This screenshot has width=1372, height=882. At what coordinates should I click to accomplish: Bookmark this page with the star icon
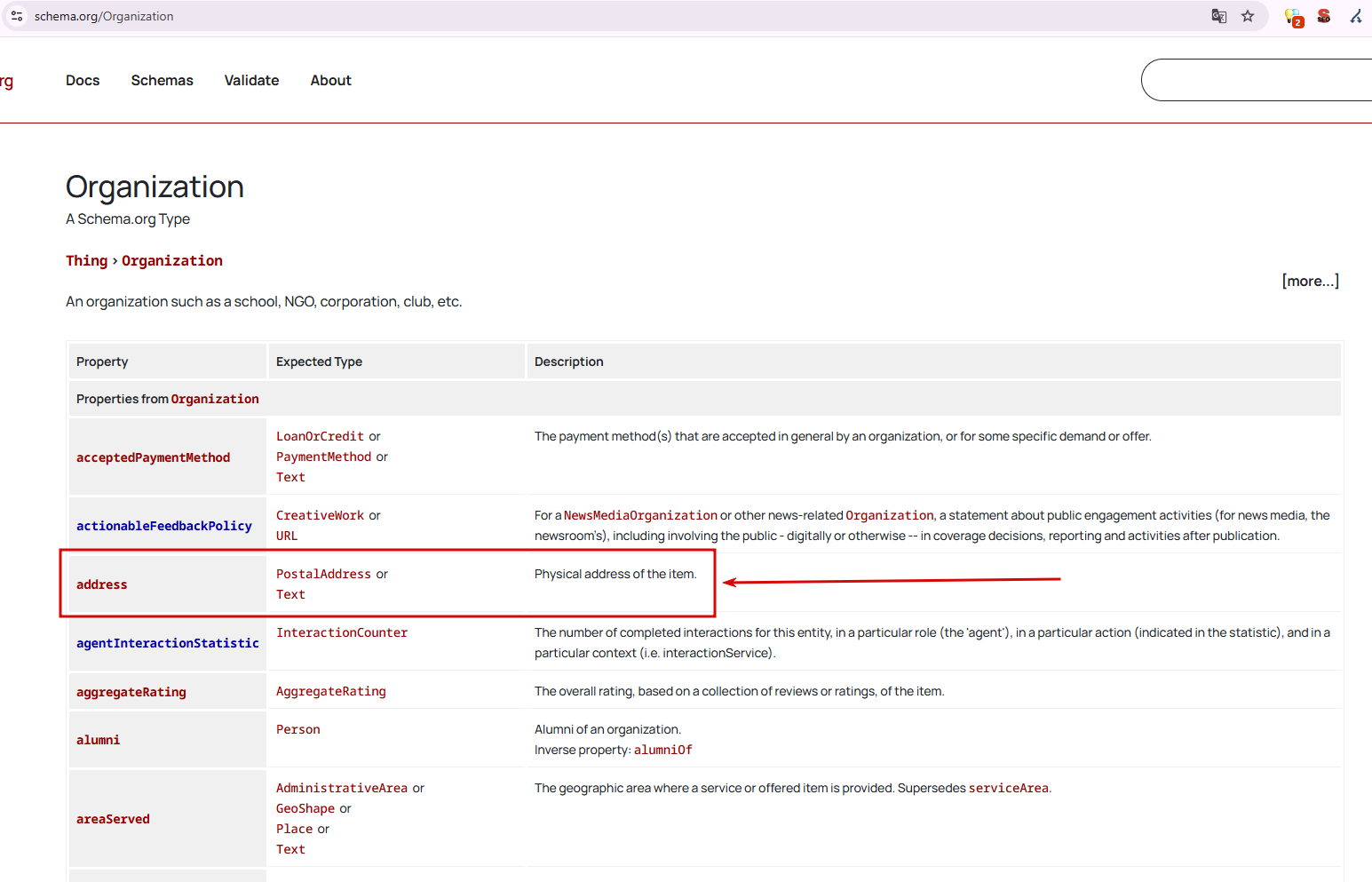[x=1248, y=16]
